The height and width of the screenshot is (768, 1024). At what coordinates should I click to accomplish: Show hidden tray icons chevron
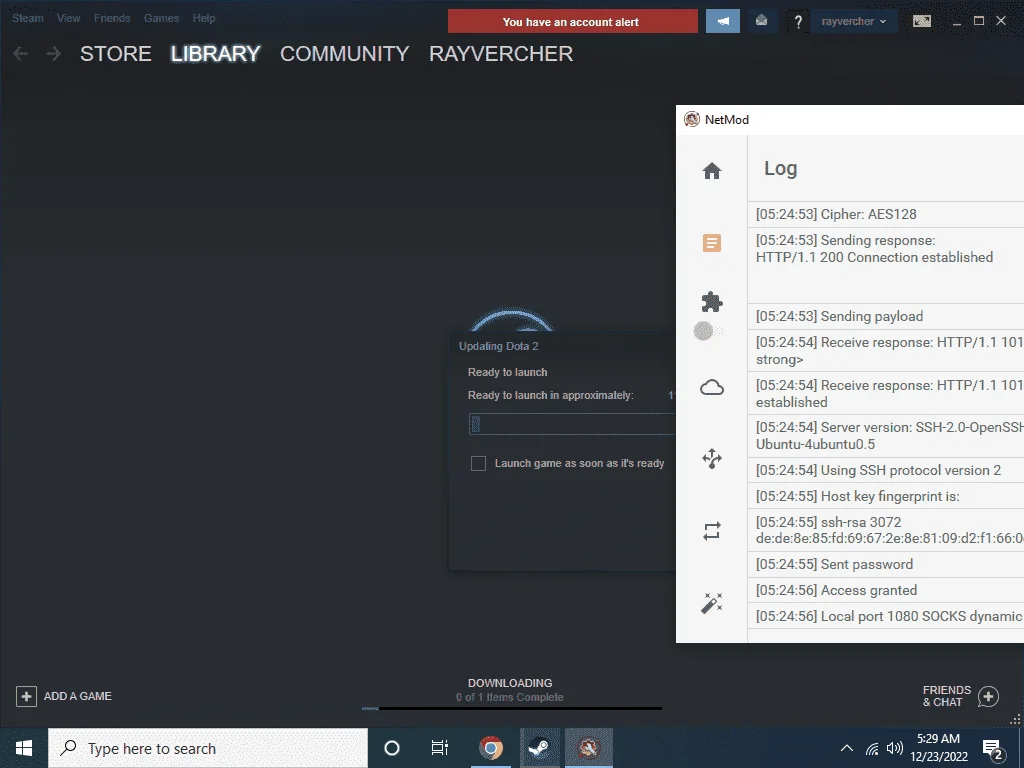click(846, 748)
